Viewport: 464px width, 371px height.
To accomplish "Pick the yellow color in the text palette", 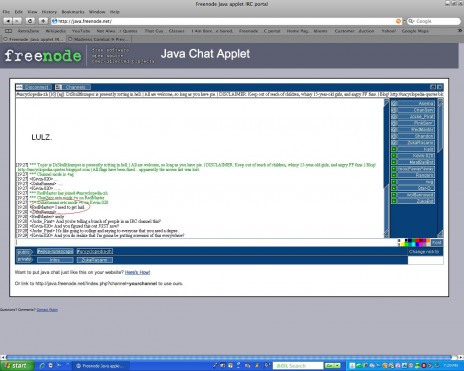I will 403,244.
